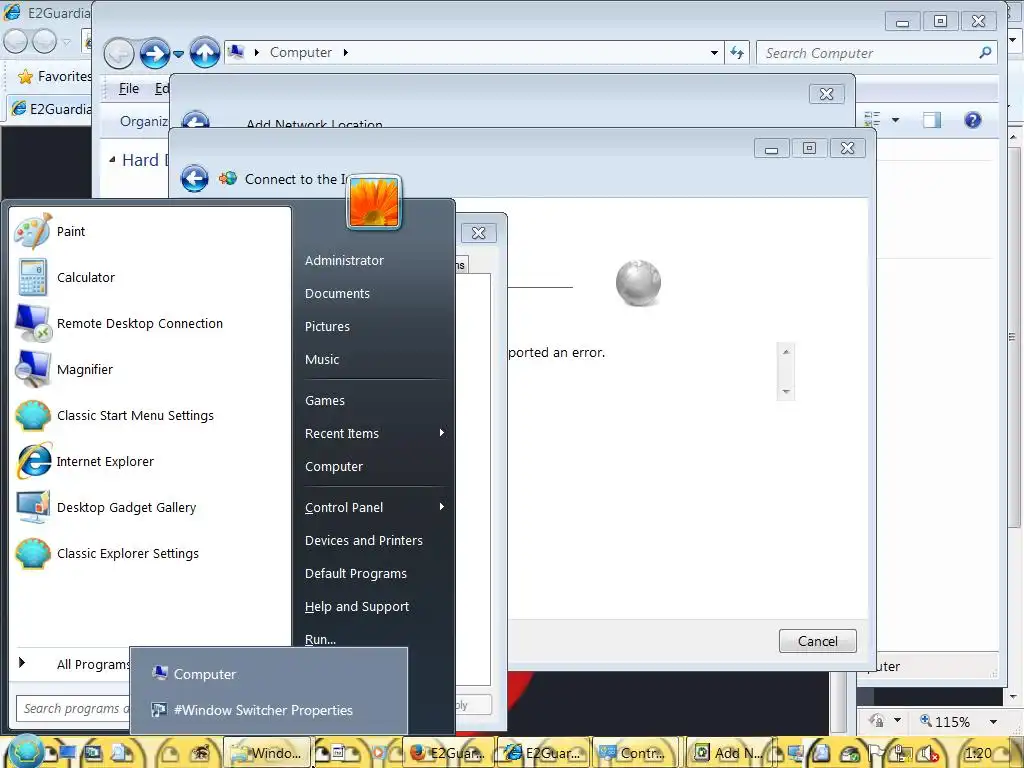Click the scroll down arrow in error details box
1024x768 pixels.
[786, 392]
